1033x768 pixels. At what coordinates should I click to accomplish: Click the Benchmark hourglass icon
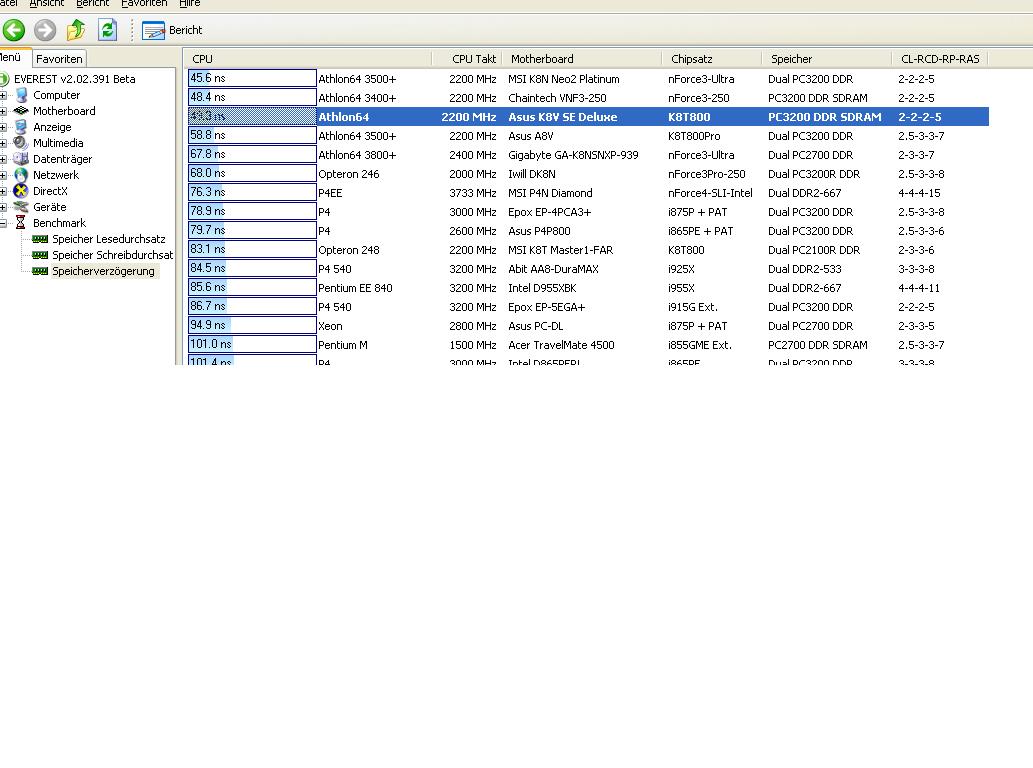click(x=21, y=223)
